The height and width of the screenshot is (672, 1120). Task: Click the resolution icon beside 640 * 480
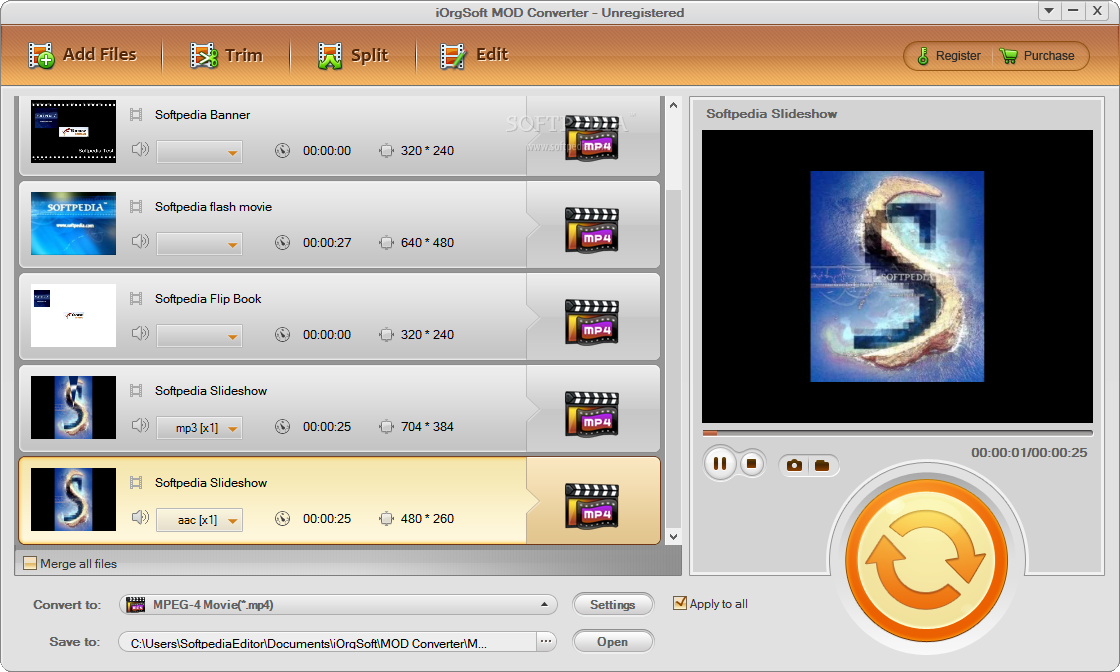[x=386, y=243]
